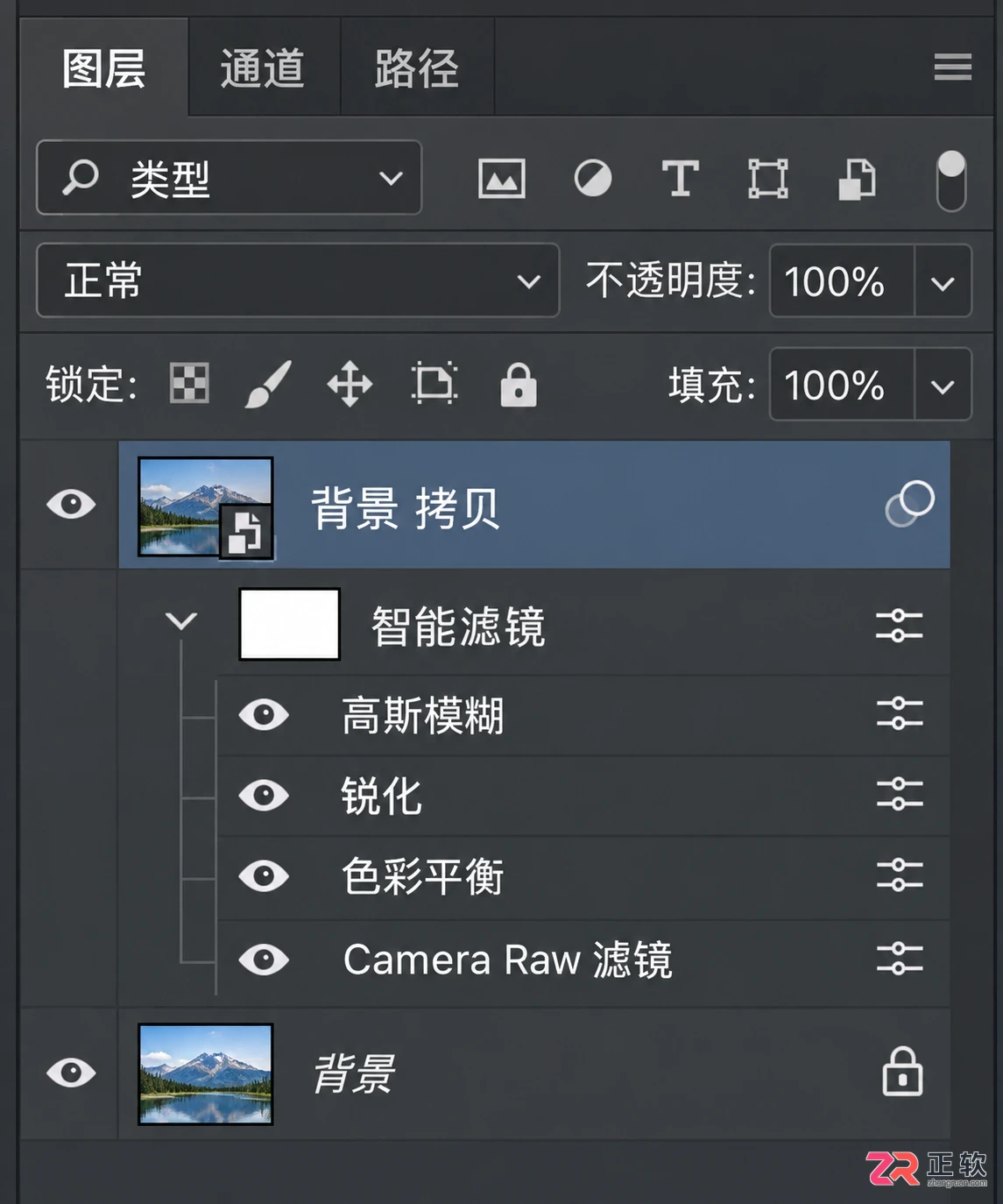Hide the 背景 layer
The image size is (1003, 1204).
pyautogui.click(x=71, y=1072)
